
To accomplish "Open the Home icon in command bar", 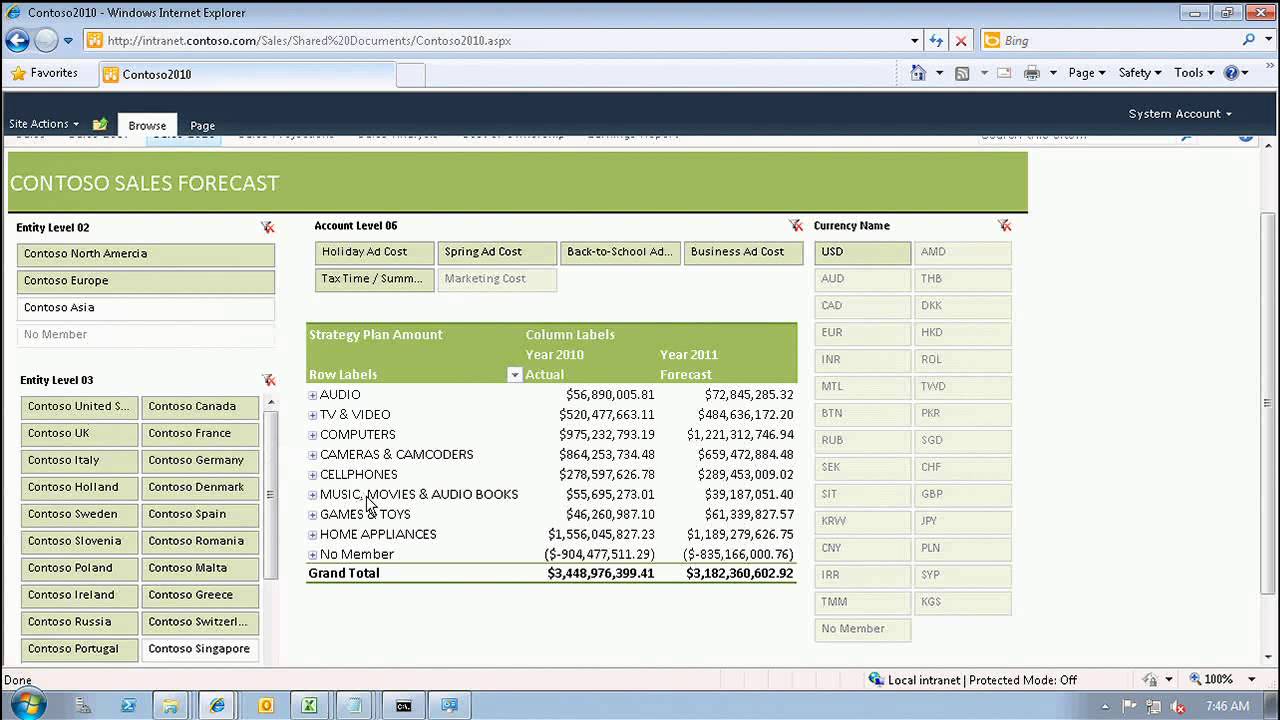I will [x=918, y=73].
